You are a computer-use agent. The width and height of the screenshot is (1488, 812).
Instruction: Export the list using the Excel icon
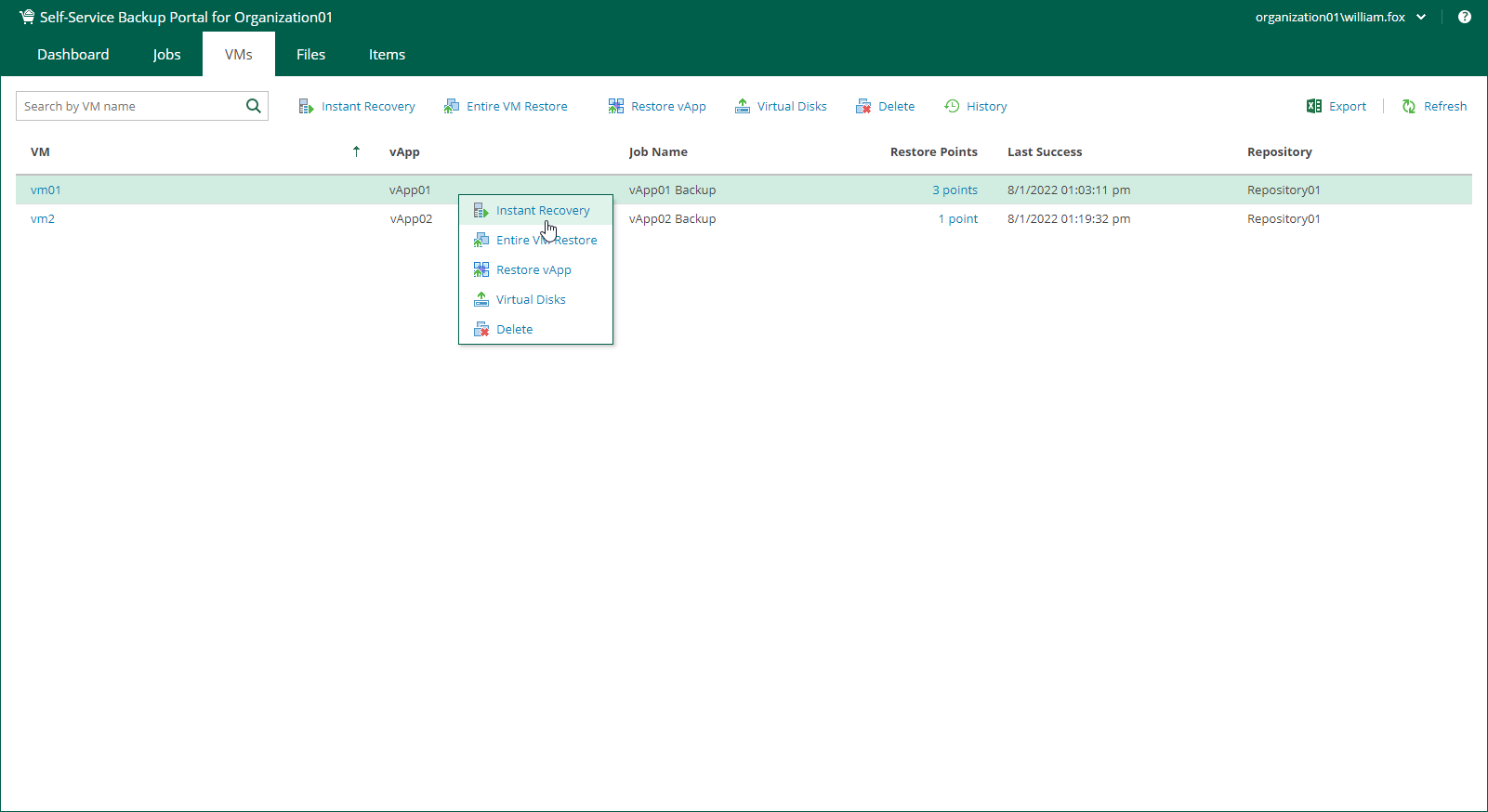point(1314,107)
